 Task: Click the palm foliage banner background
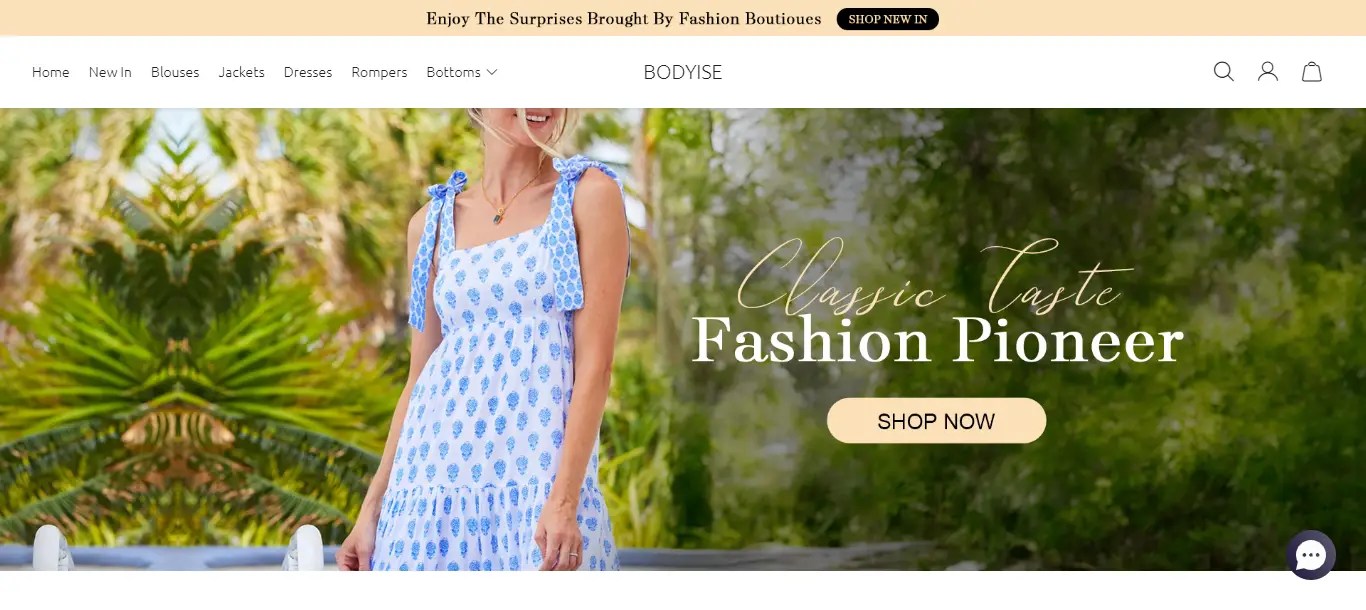(x=180, y=340)
